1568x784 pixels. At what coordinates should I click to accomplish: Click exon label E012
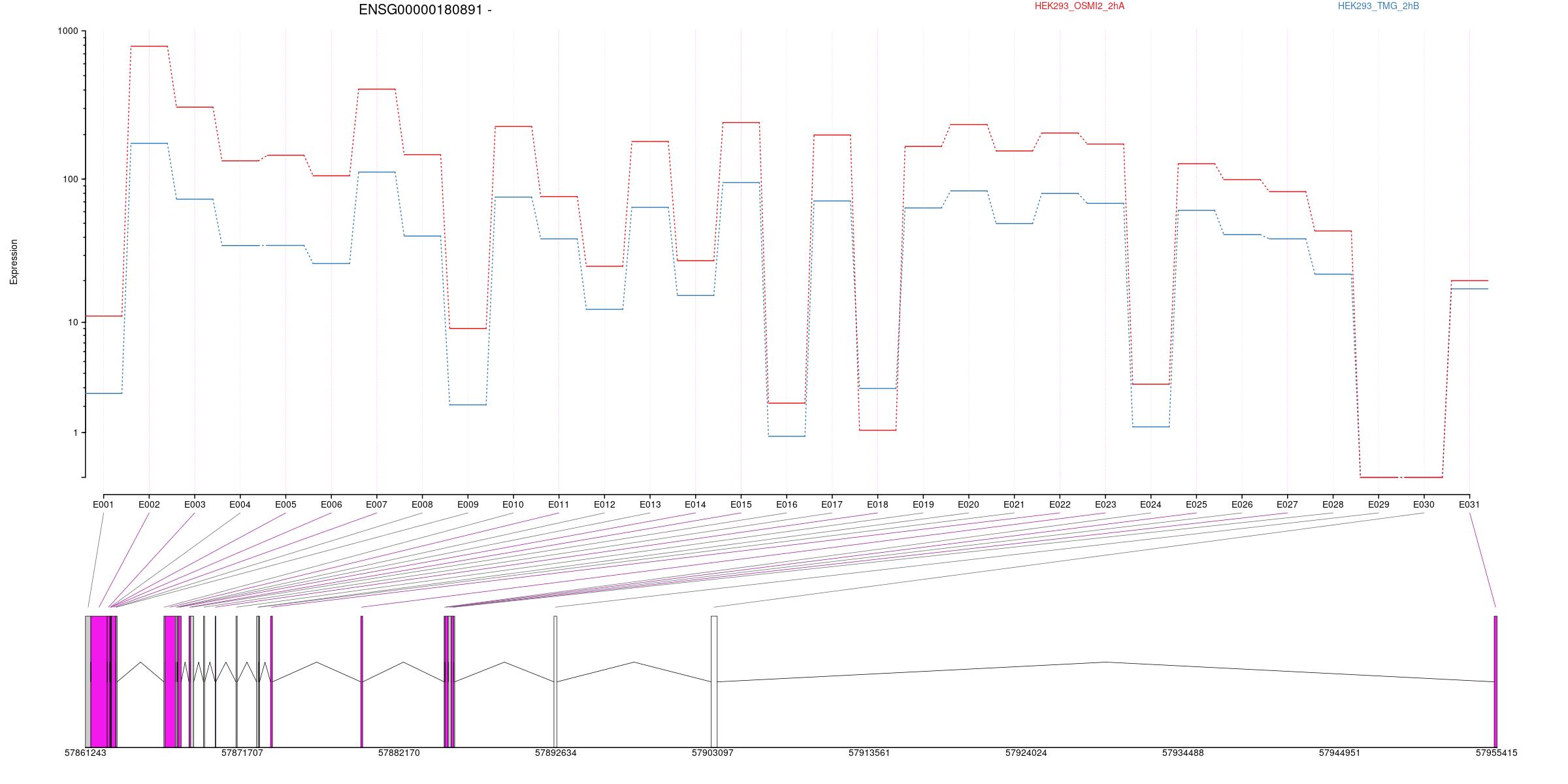click(604, 504)
